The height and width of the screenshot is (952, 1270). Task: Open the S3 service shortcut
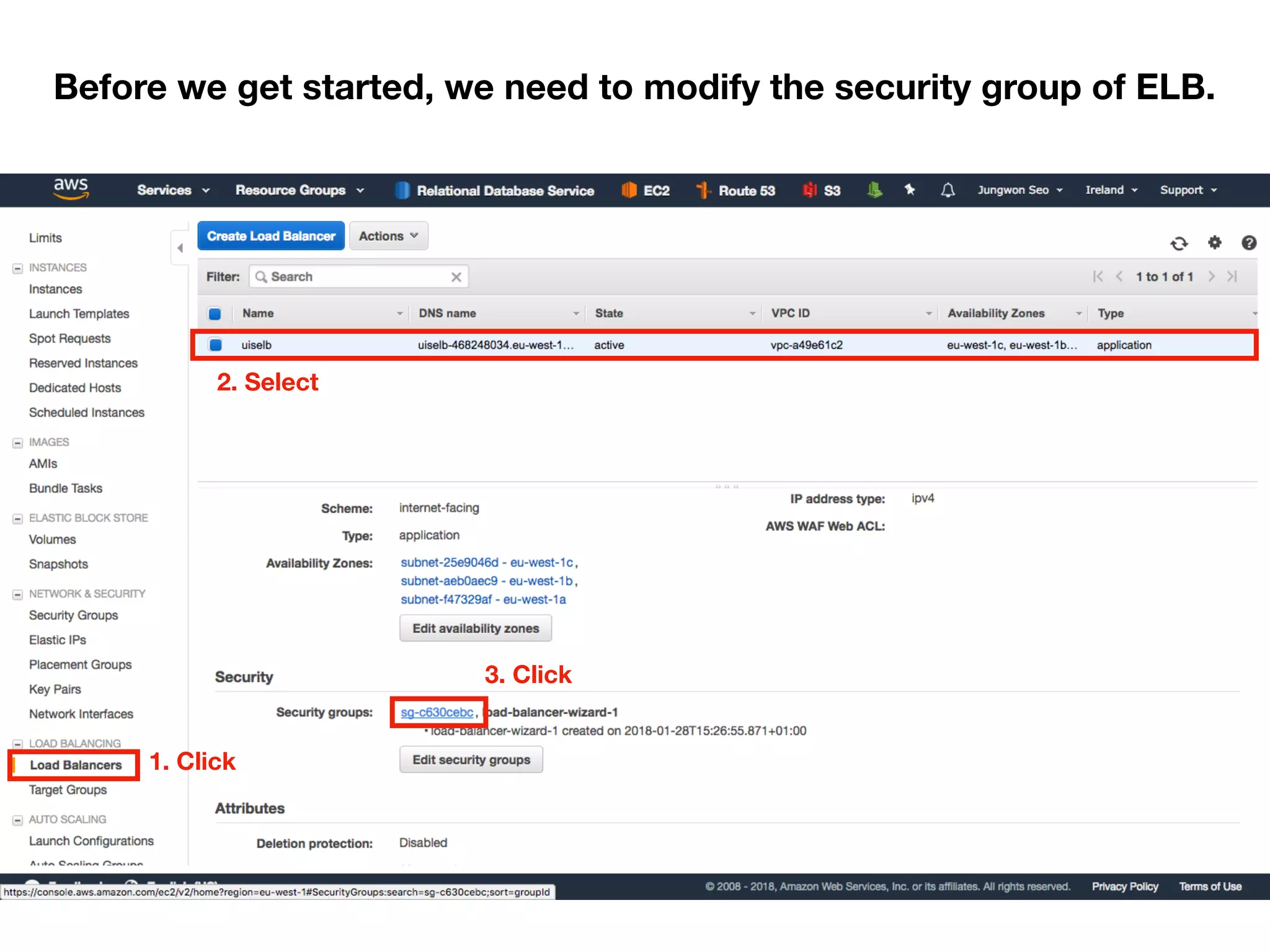pos(822,190)
